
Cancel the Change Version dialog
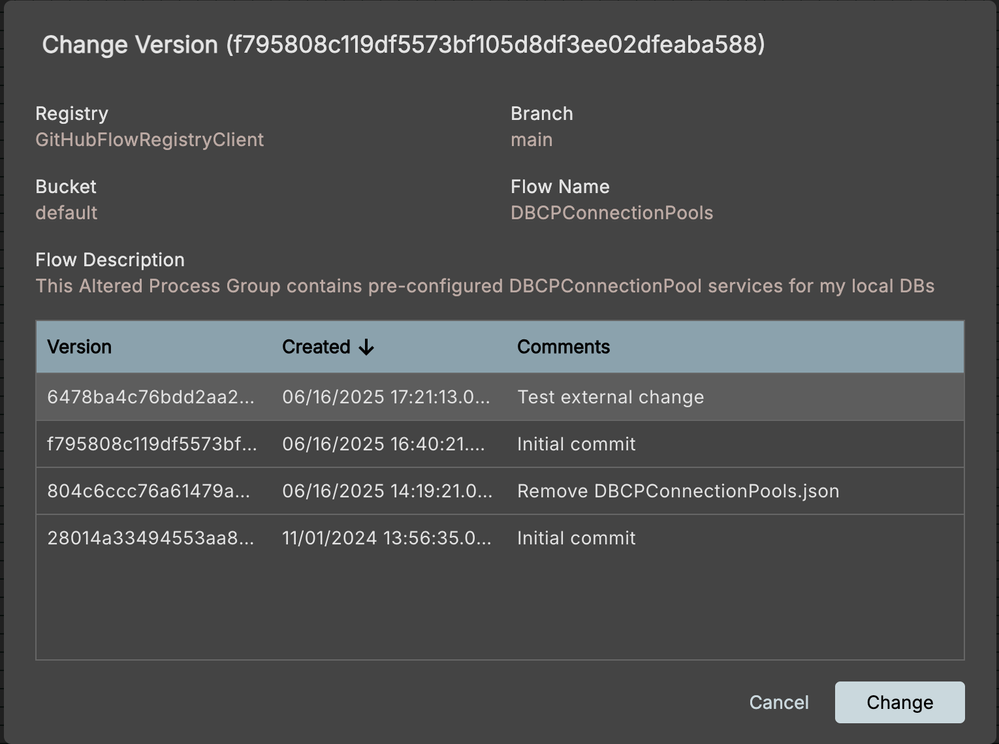tap(778, 702)
